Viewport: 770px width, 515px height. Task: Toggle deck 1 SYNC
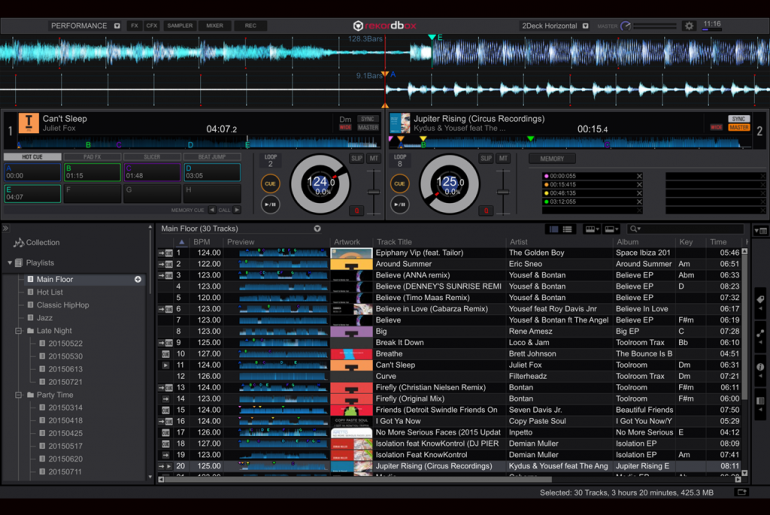click(x=367, y=119)
